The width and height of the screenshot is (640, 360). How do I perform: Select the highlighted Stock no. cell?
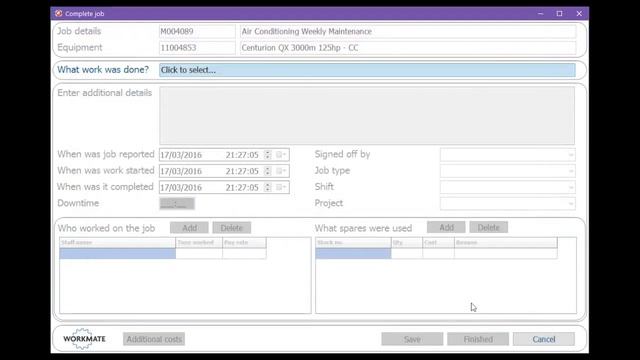353,254
